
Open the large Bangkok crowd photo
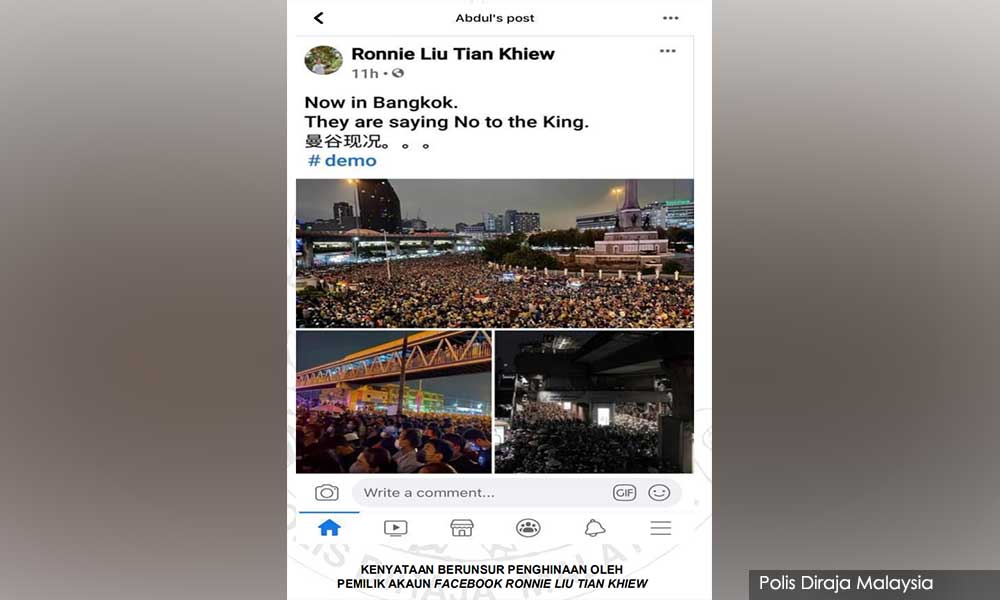point(494,253)
